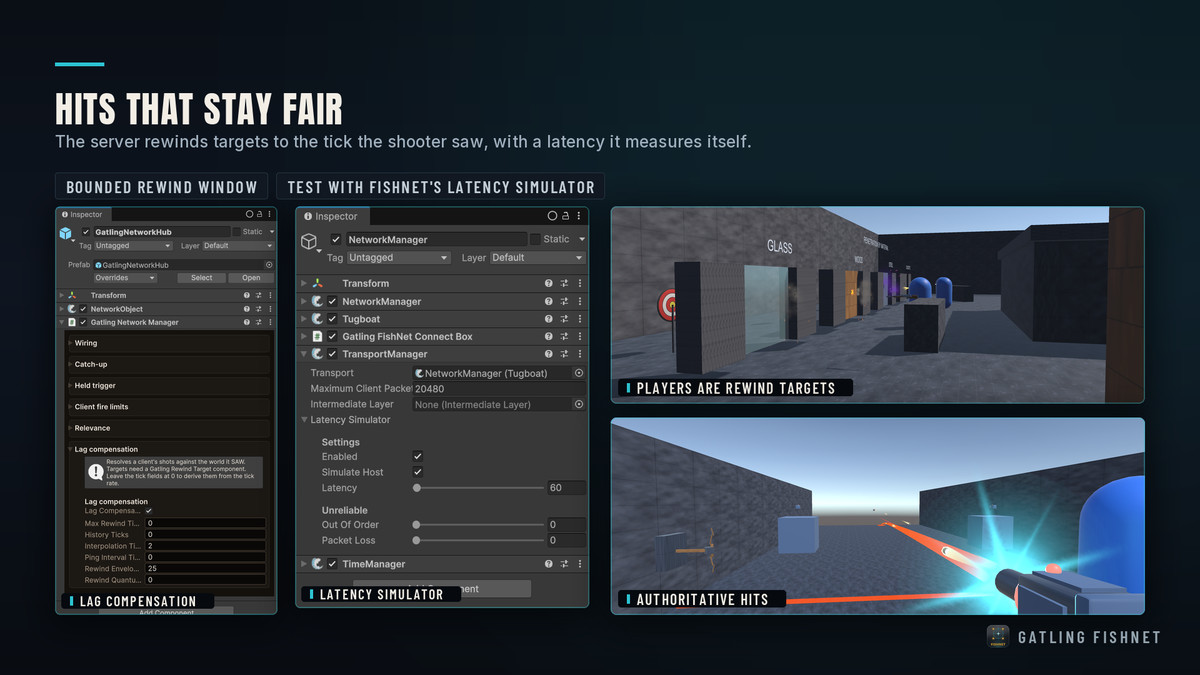Open the Tag Untagged dropdown for NetworkManager

pos(398,257)
